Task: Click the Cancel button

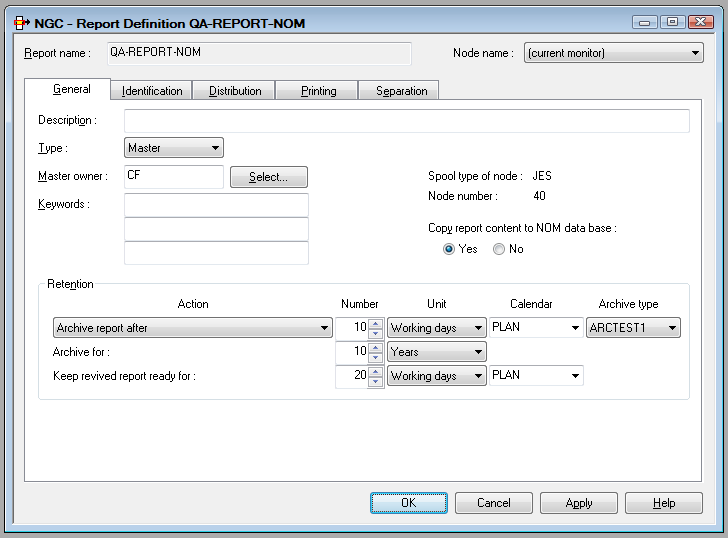Action: click(x=494, y=503)
